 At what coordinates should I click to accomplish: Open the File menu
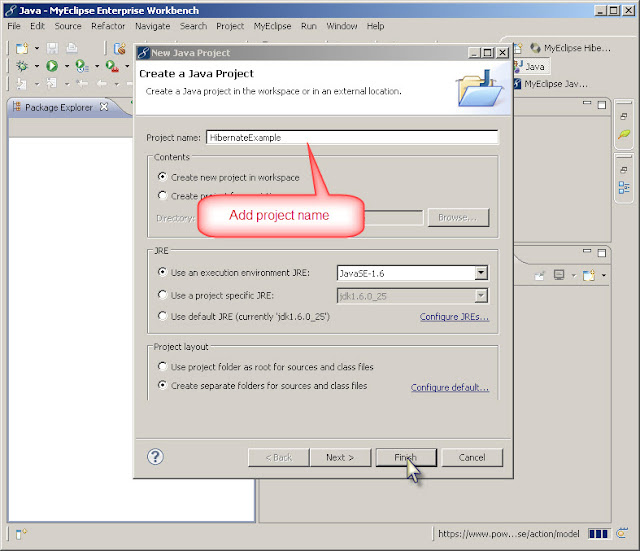(x=14, y=26)
